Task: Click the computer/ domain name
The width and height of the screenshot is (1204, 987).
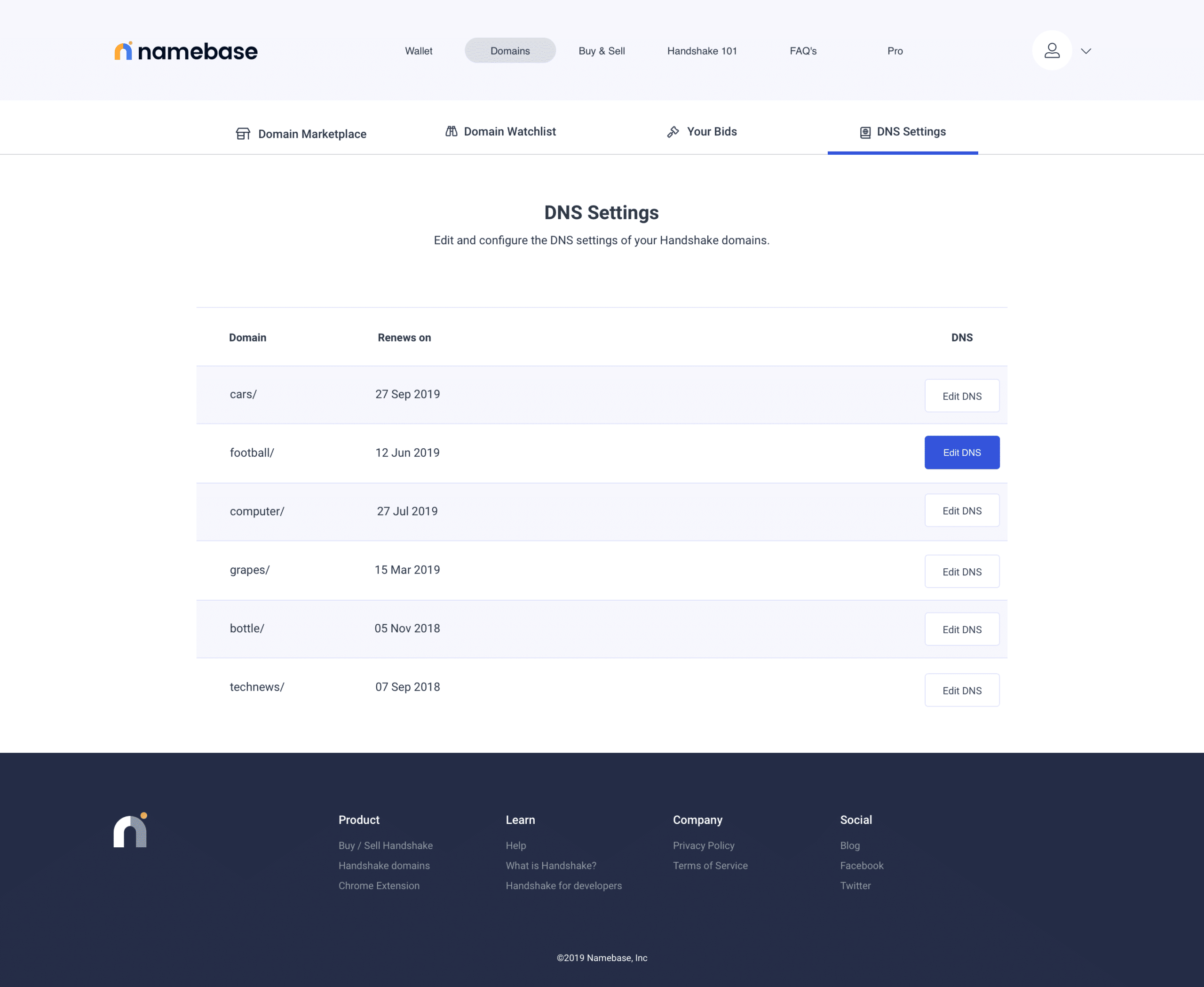Action: click(x=257, y=511)
